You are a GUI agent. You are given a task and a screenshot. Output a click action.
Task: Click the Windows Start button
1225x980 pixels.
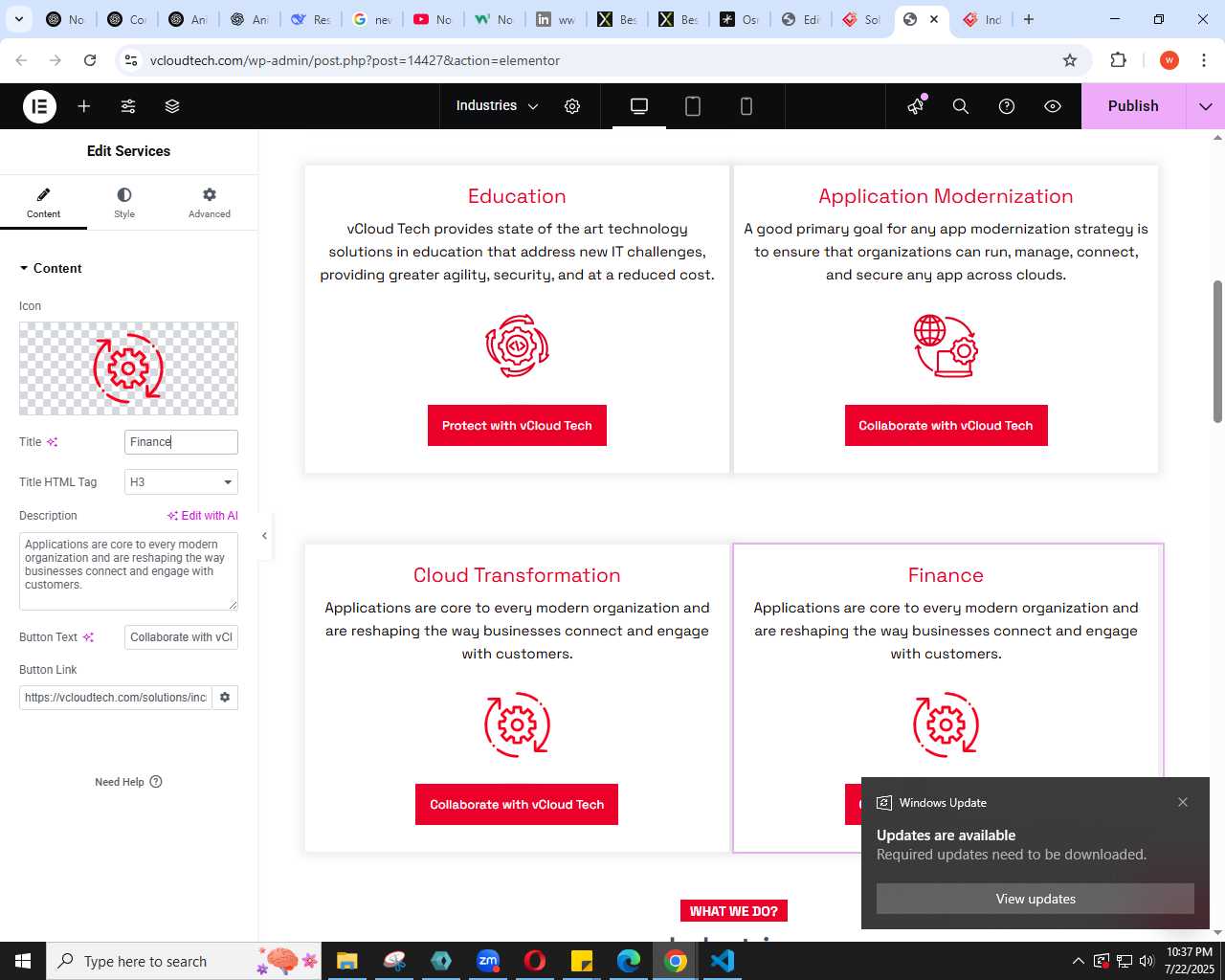pyautogui.click(x=23, y=961)
